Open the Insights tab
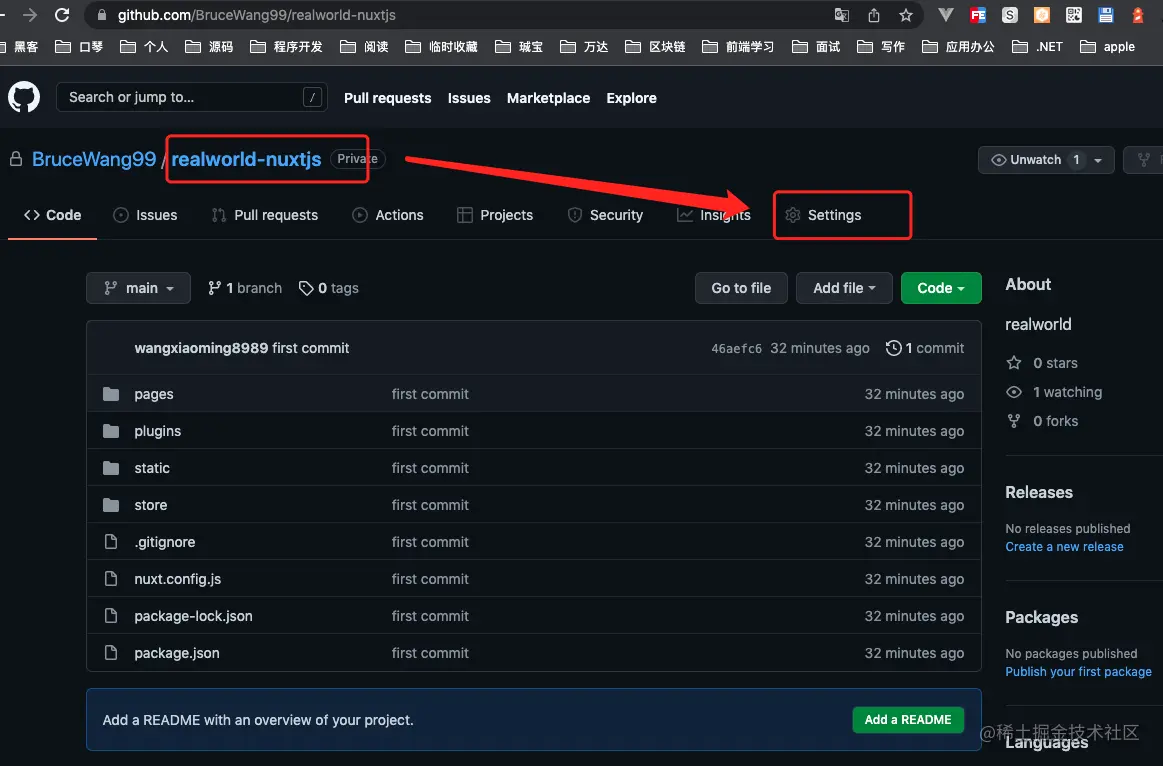Image resolution: width=1163 pixels, height=766 pixels. pyautogui.click(x=714, y=215)
